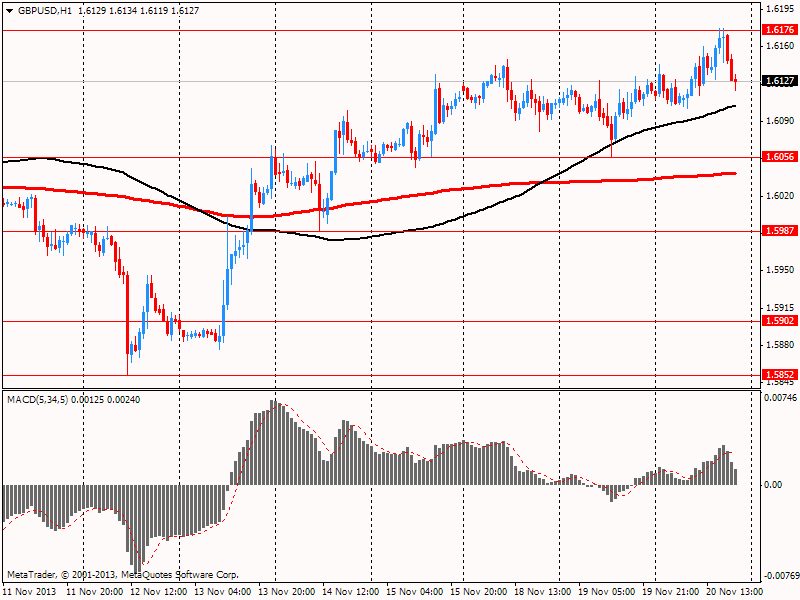Click the 1.5852 red level label
800x600 pixels.
(x=780, y=375)
